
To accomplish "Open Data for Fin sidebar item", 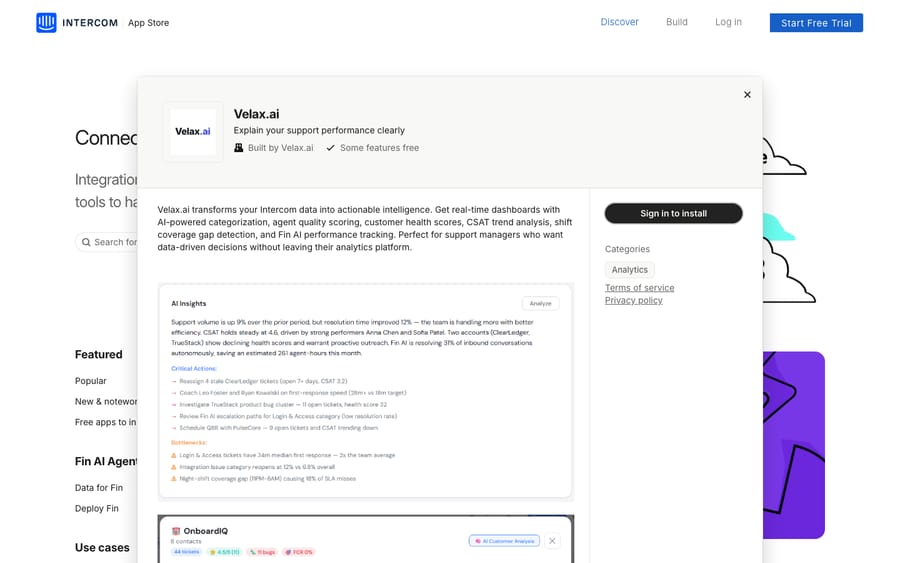I will click(x=99, y=487).
